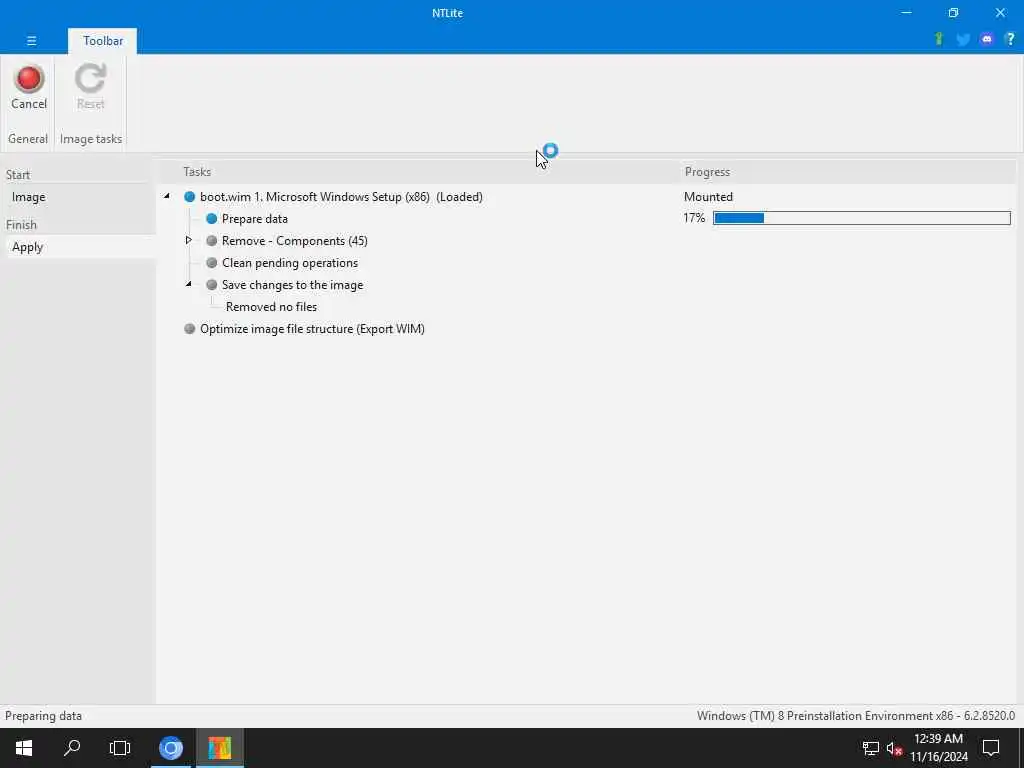Select the Prepare data task

pyautogui.click(x=255, y=219)
